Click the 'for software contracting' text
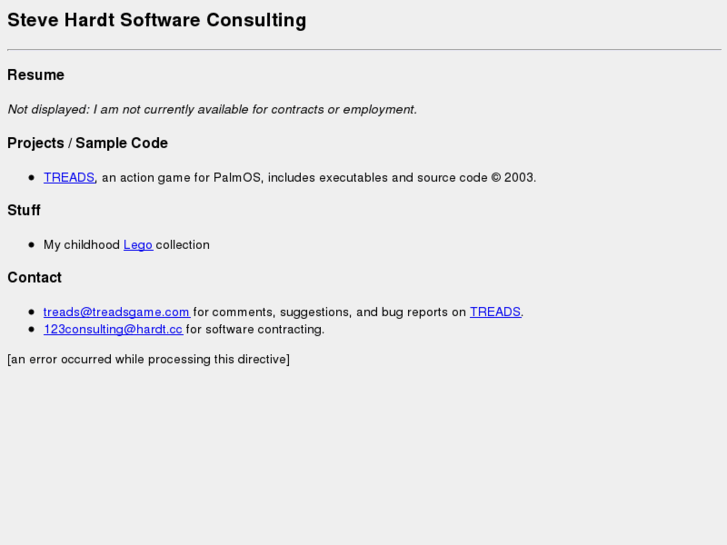 point(255,329)
